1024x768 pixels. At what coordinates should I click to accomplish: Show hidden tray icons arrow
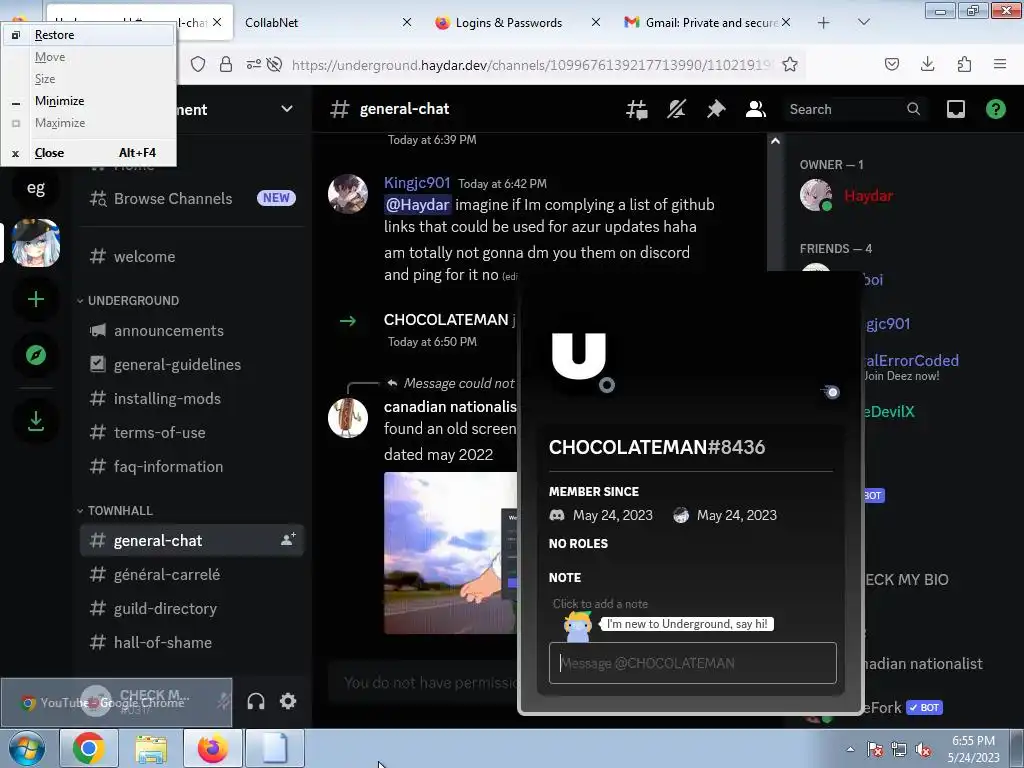(x=850, y=749)
